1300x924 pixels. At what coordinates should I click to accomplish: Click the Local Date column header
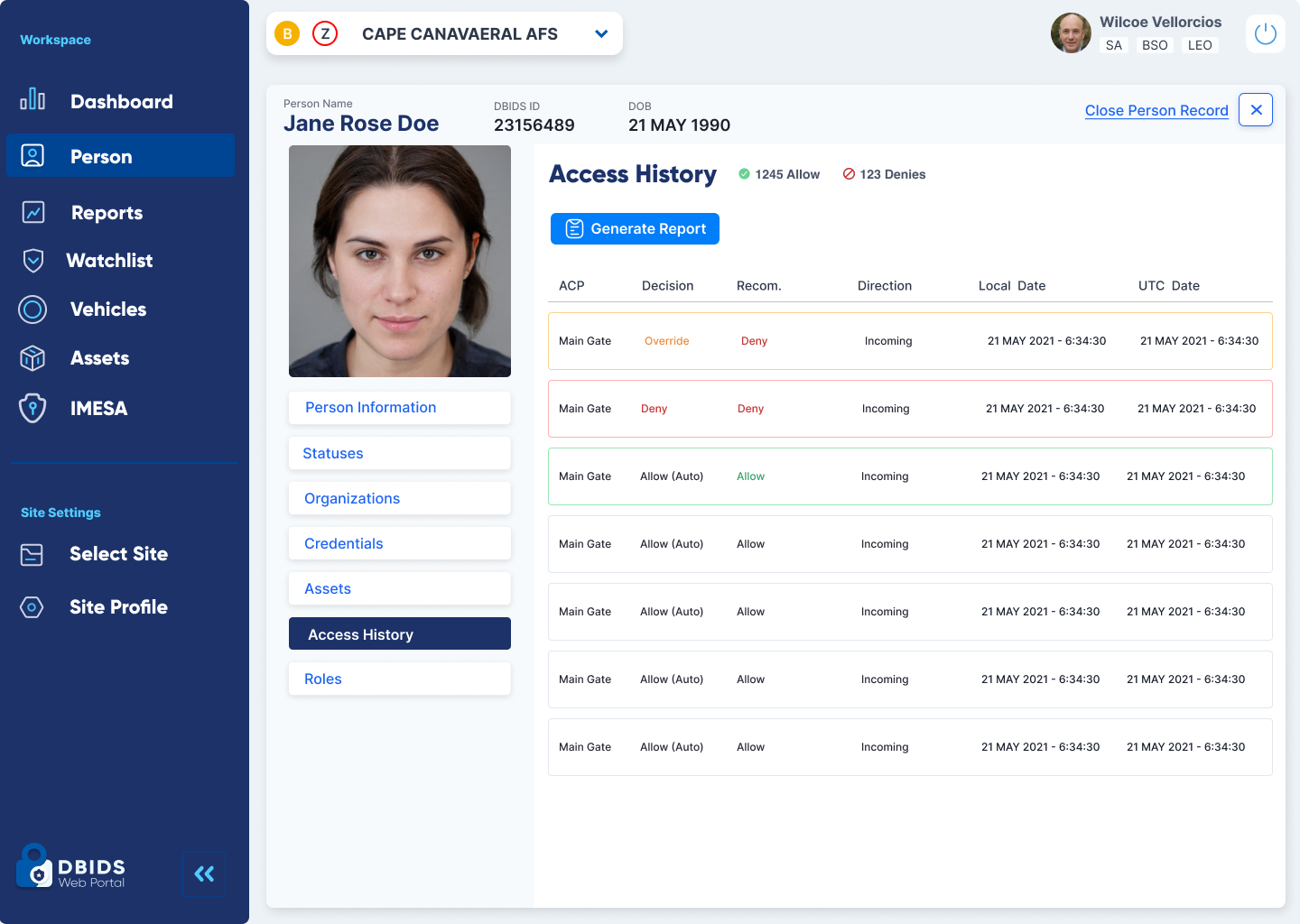(x=1012, y=286)
